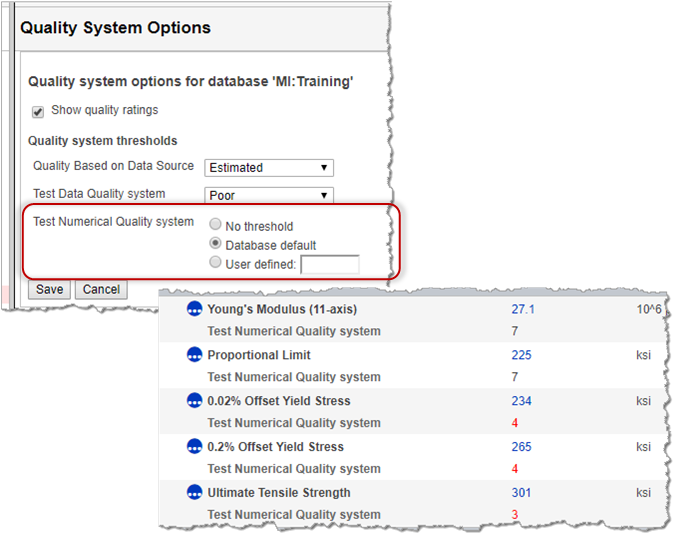The image size is (678, 537).
Task: Click the blue icon next to Proportional Limit
Action: point(195,355)
